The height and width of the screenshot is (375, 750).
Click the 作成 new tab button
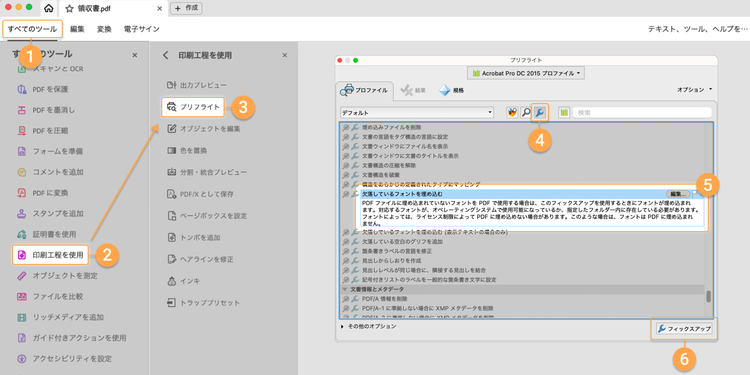[186, 8]
